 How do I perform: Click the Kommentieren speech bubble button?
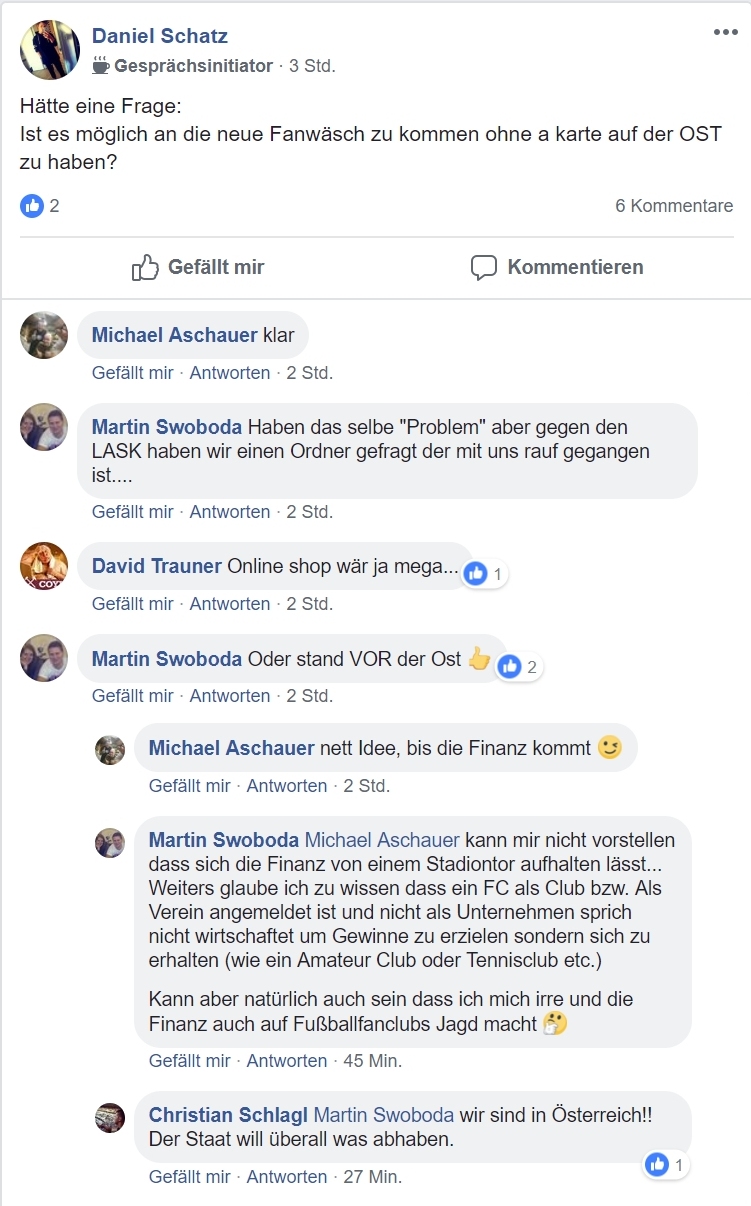point(557,267)
